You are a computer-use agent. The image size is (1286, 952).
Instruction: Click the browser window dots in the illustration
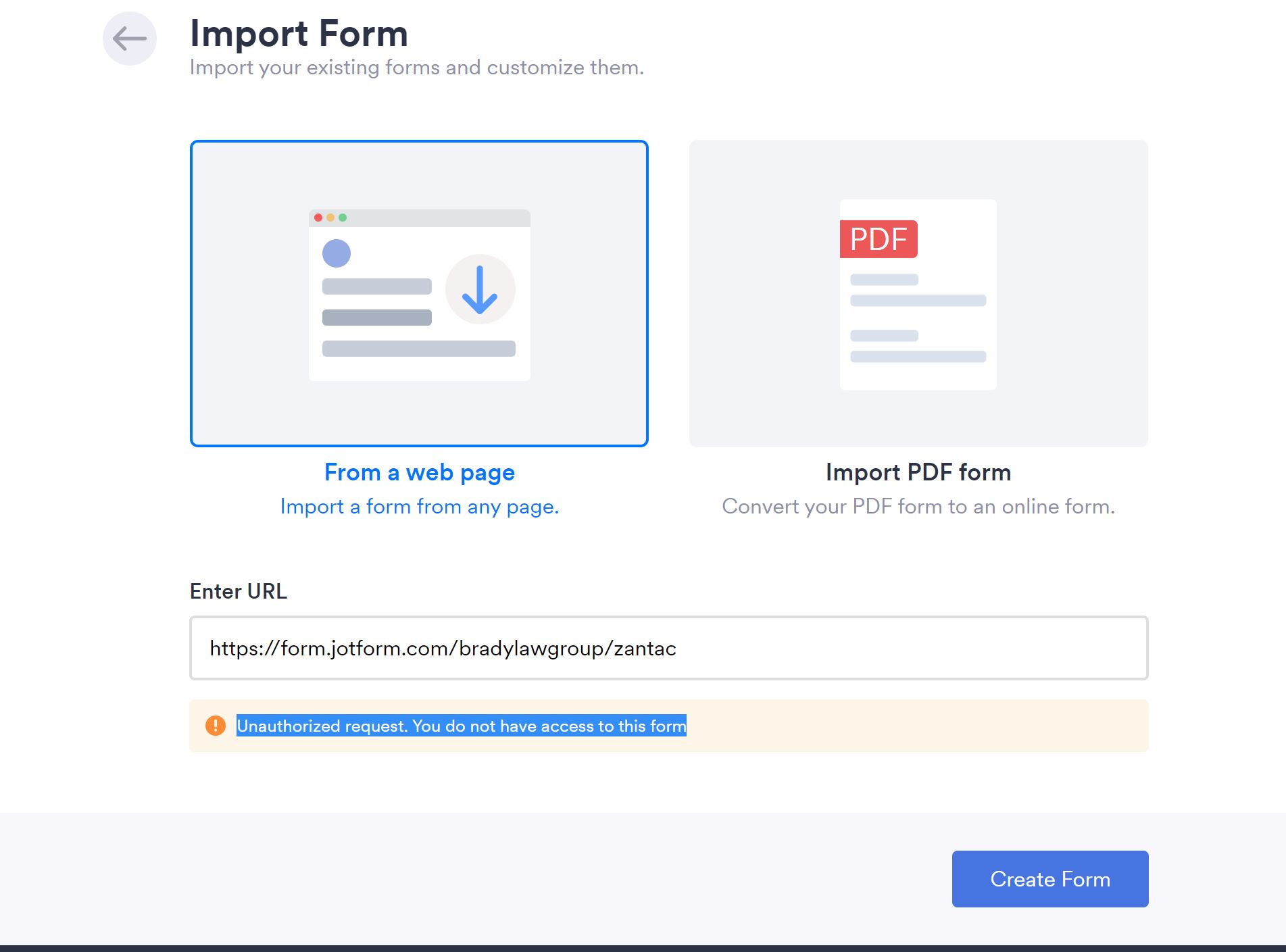(x=330, y=217)
